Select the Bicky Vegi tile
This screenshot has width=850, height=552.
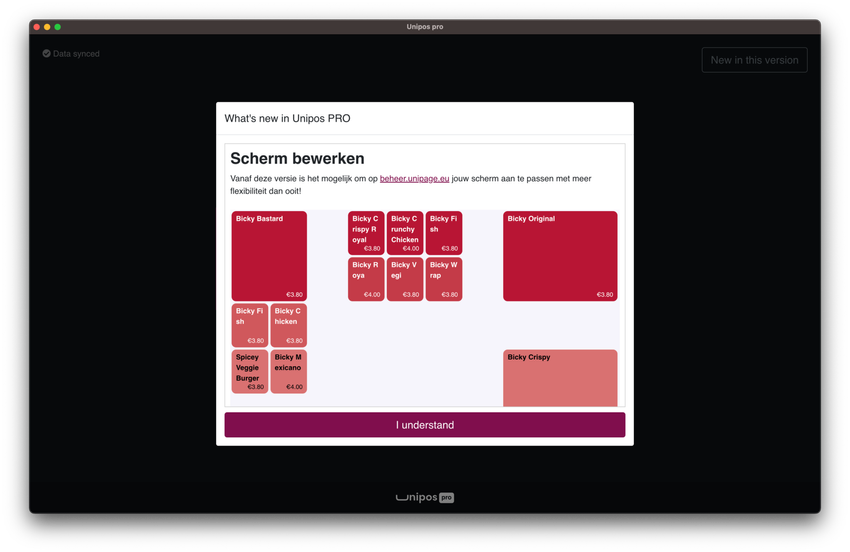(x=405, y=279)
